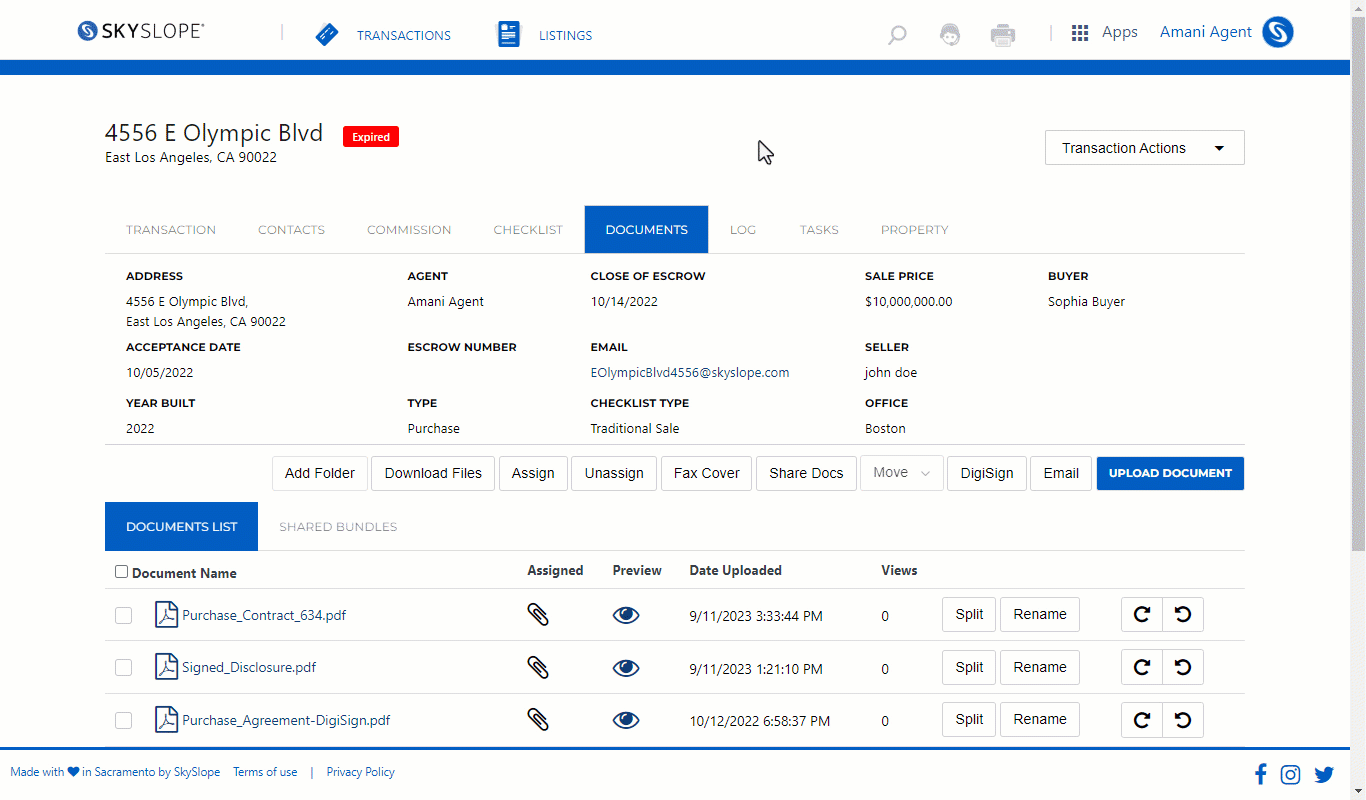Click the printer icon in header
The width and height of the screenshot is (1366, 800).
tap(1003, 35)
